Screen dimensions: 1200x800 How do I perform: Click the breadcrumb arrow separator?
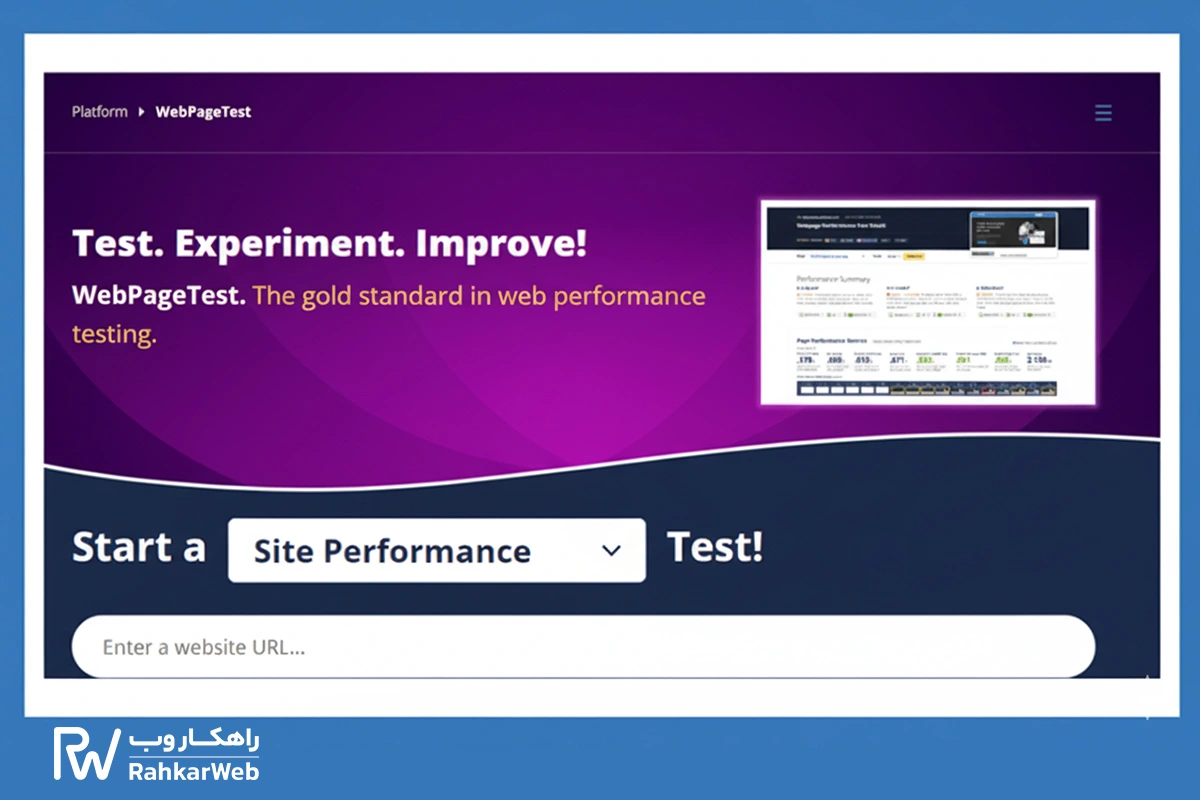(x=142, y=112)
